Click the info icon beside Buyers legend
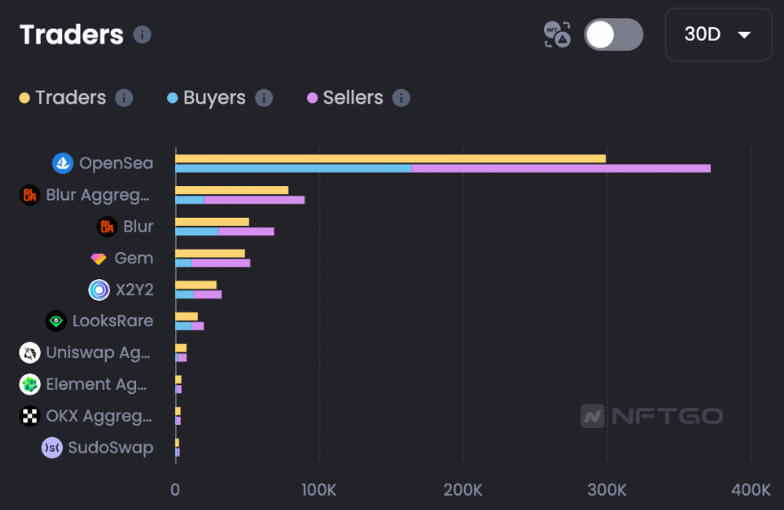Image resolution: width=784 pixels, height=510 pixels. (264, 98)
